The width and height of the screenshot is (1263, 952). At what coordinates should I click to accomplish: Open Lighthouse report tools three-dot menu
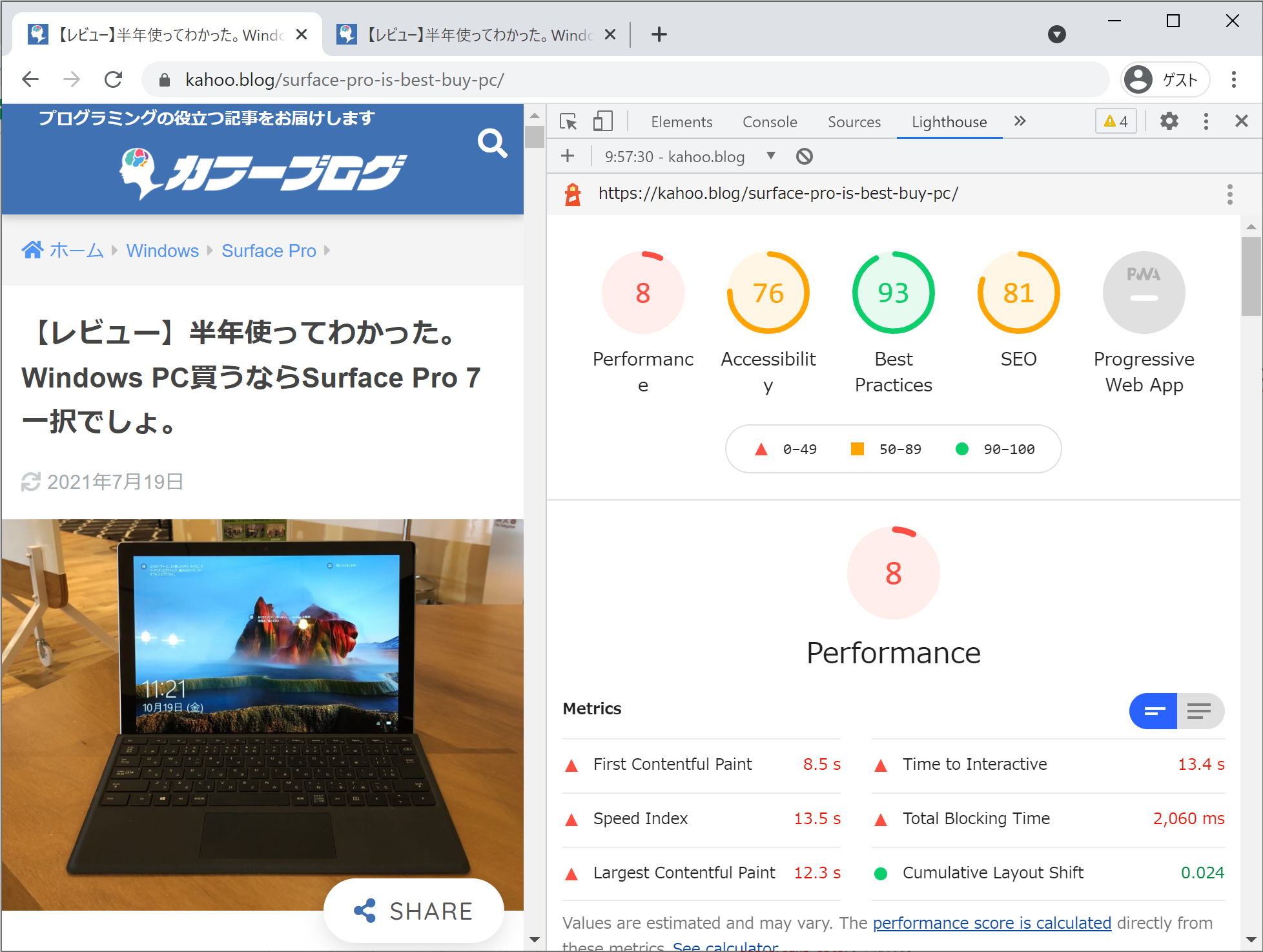(1229, 194)
